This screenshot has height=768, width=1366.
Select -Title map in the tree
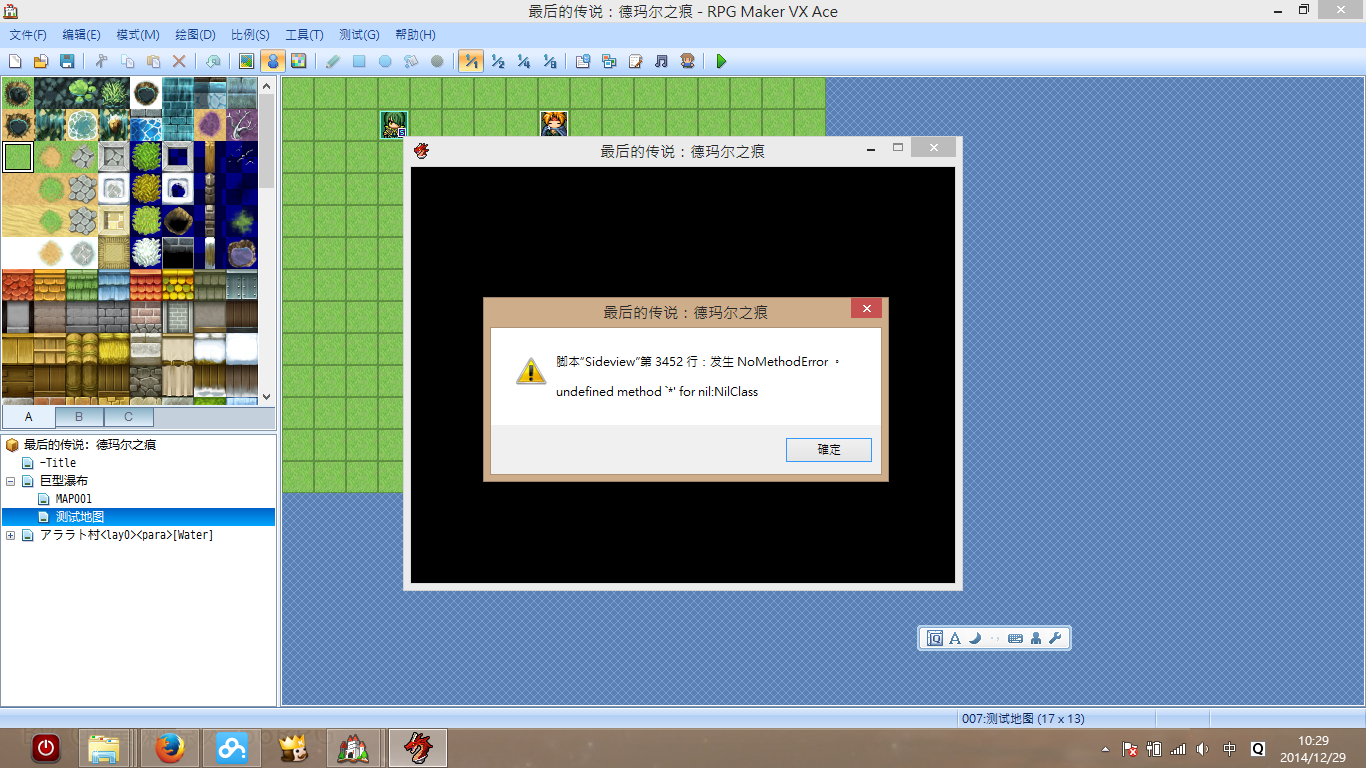coord(58,463)
